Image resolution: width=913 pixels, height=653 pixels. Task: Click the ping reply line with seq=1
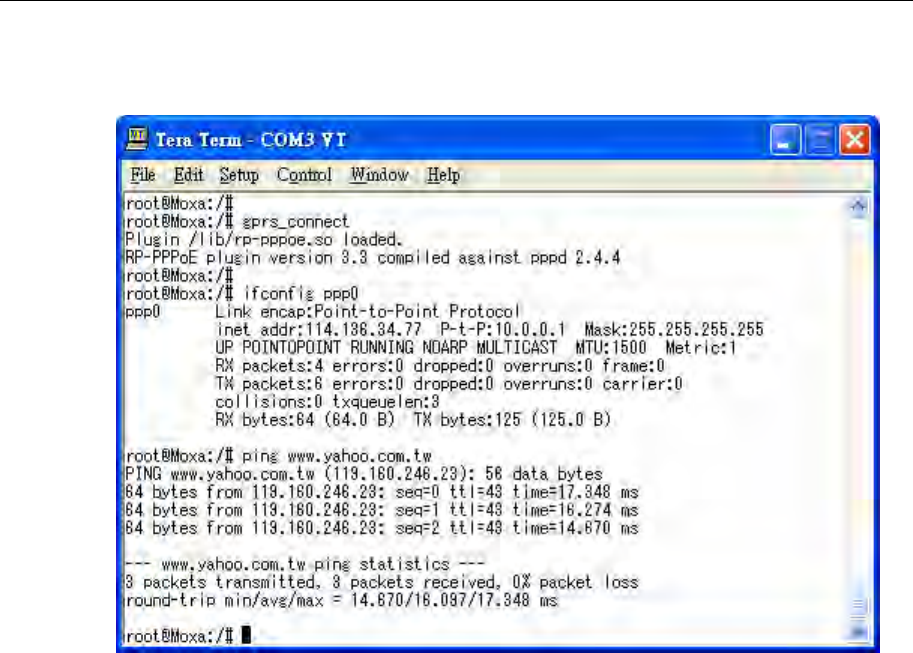pos(381,510)
